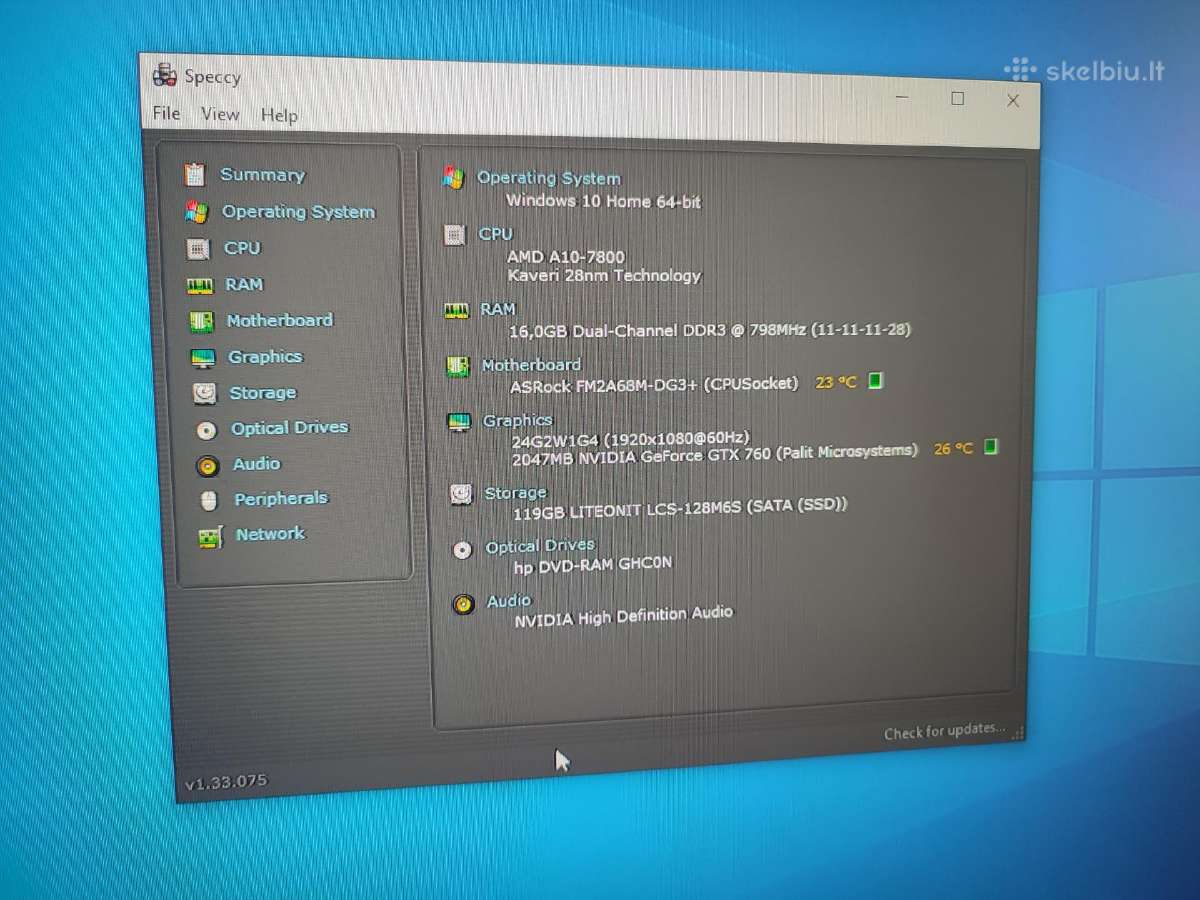The image size is (1200, 900).
Task: Click the Motherboard icon in sidebar
Action: 201,322
